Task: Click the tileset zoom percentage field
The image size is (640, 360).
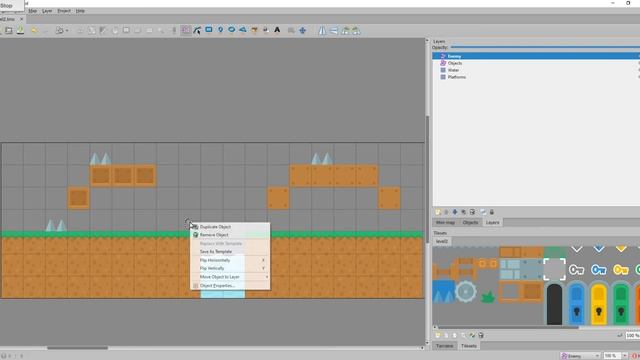Action: (x=632, y=336)
